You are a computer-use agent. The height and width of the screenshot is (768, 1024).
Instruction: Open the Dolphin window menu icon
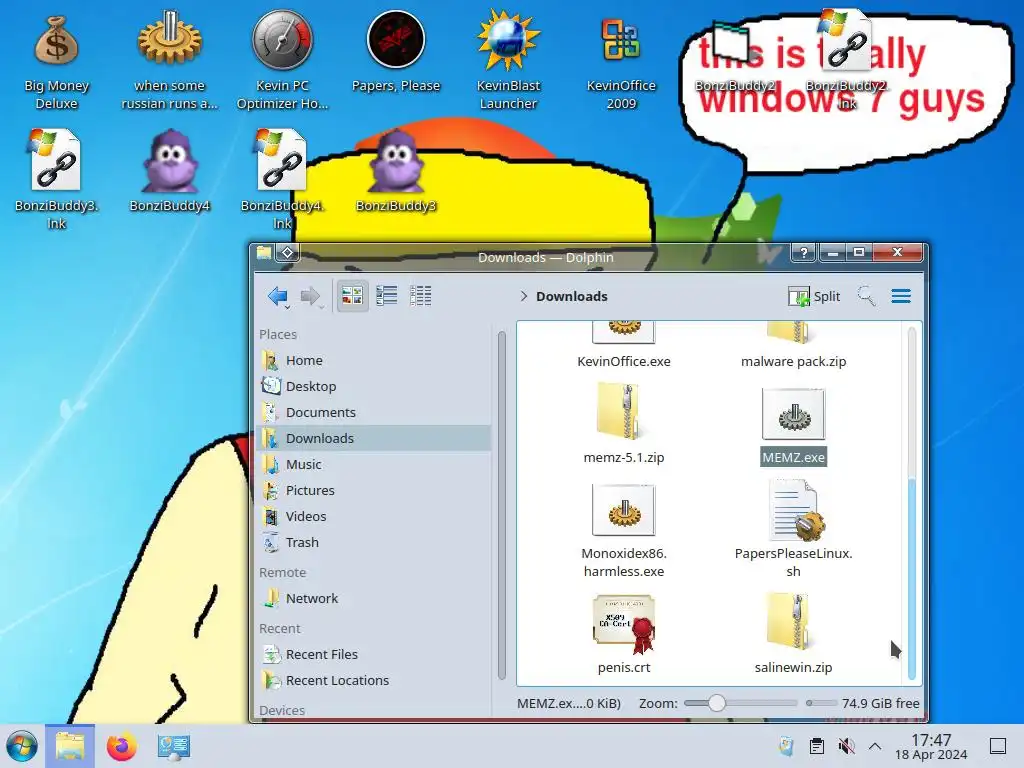click(x=264, y=253)
